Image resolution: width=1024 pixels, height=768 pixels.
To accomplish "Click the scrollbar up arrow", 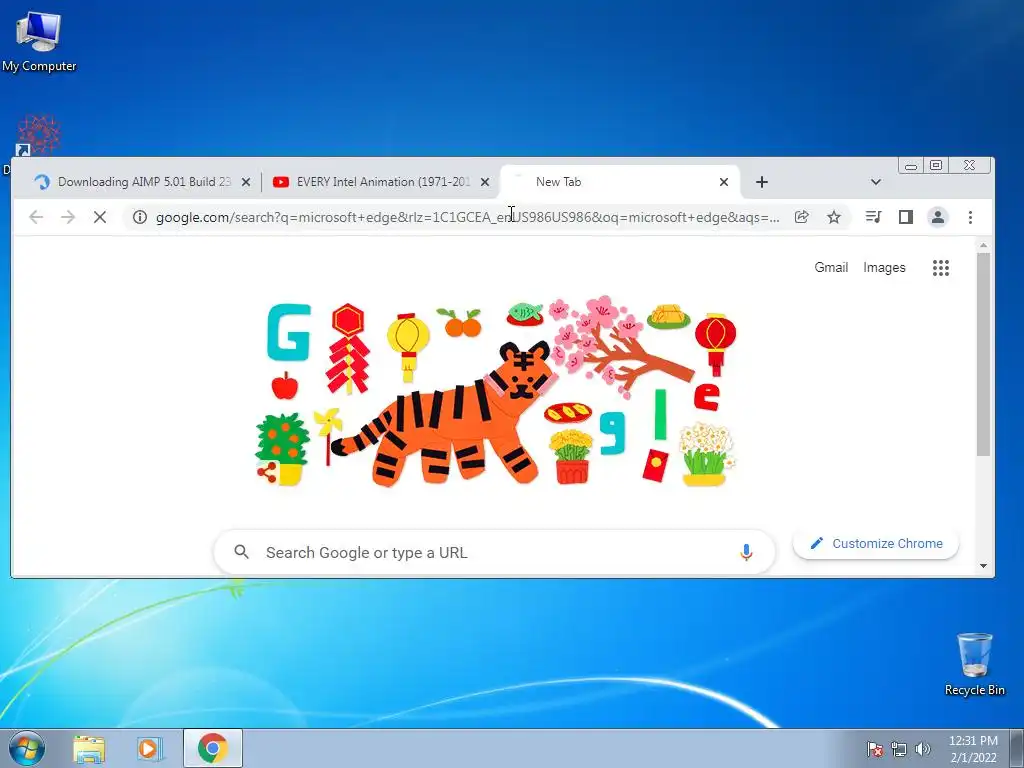I will [x=984, y=246].
